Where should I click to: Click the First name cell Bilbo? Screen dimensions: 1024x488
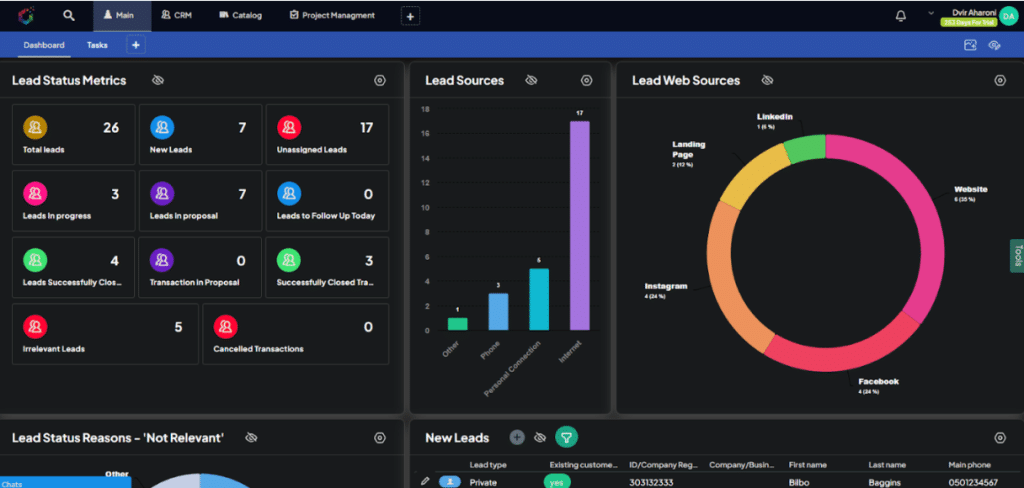[800, 483]
